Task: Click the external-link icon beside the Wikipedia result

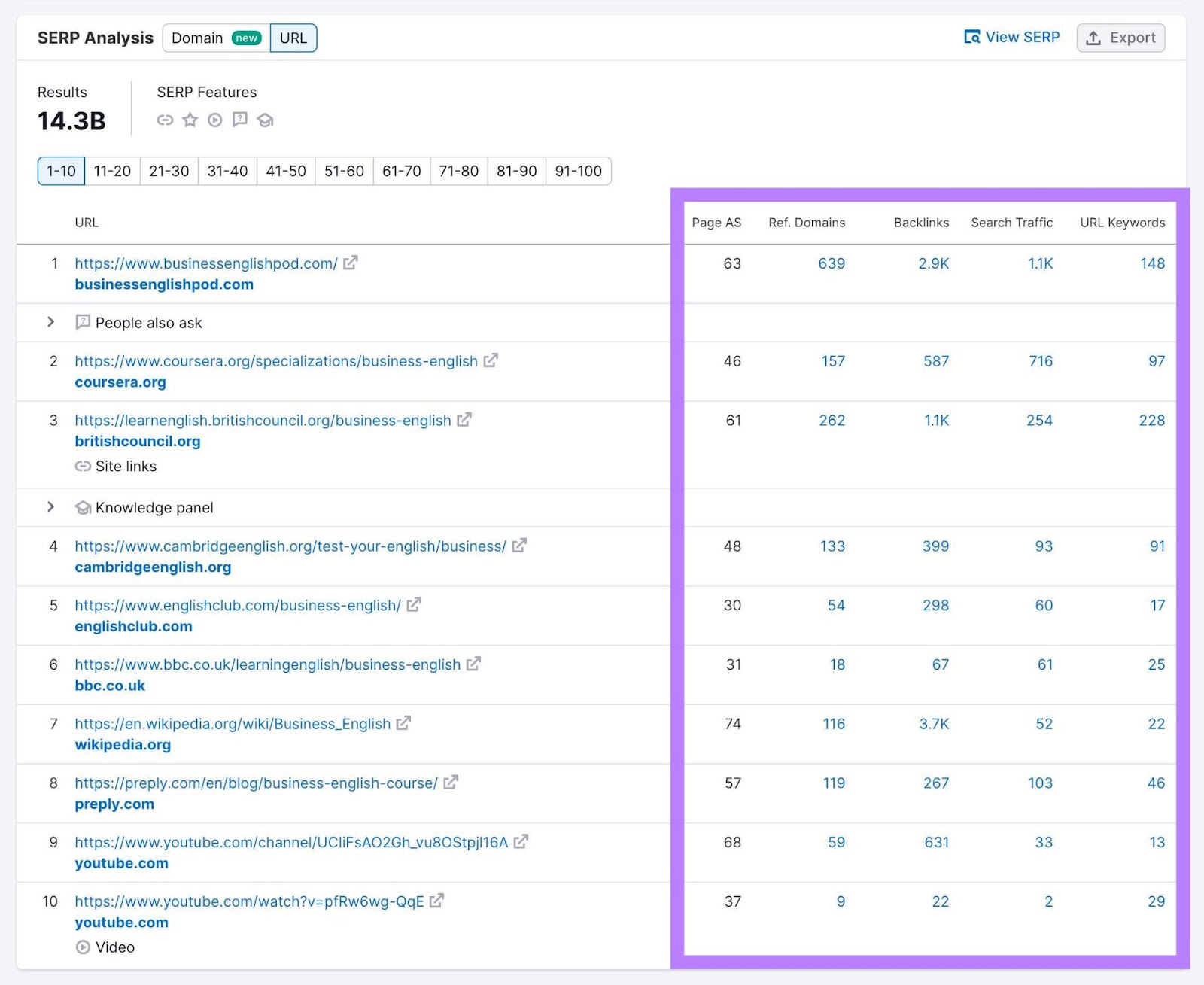Action: pyautogui.click(x=404, y=723)
